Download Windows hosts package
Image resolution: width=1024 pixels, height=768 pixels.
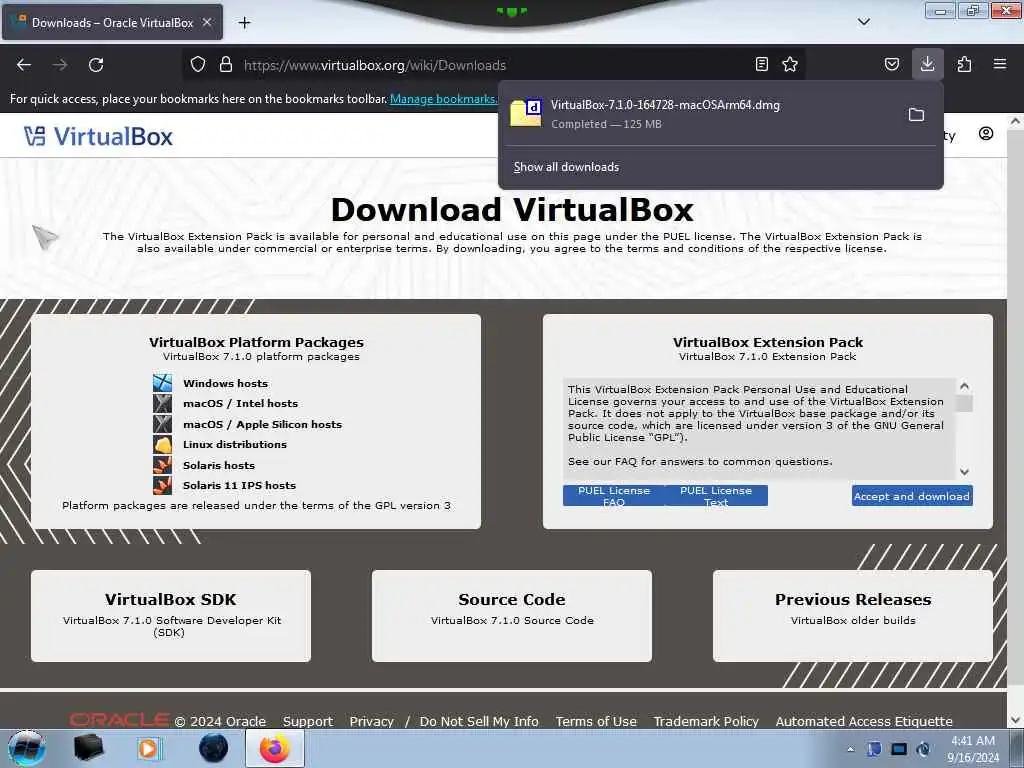tap(225, 383)
